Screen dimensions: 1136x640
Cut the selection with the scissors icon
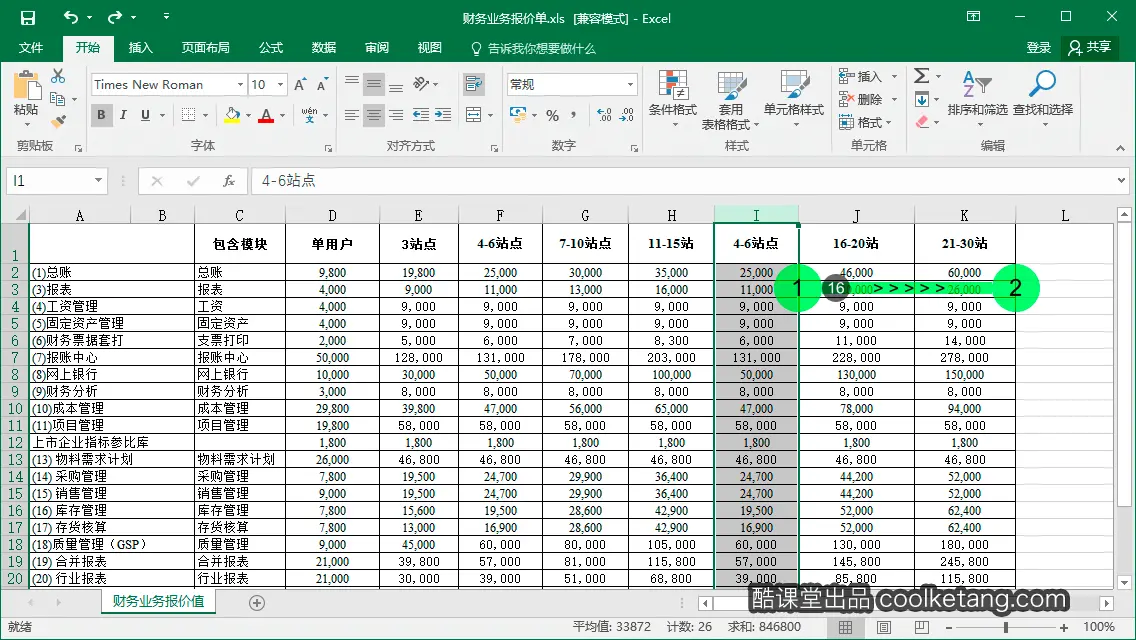click(58, 76)
